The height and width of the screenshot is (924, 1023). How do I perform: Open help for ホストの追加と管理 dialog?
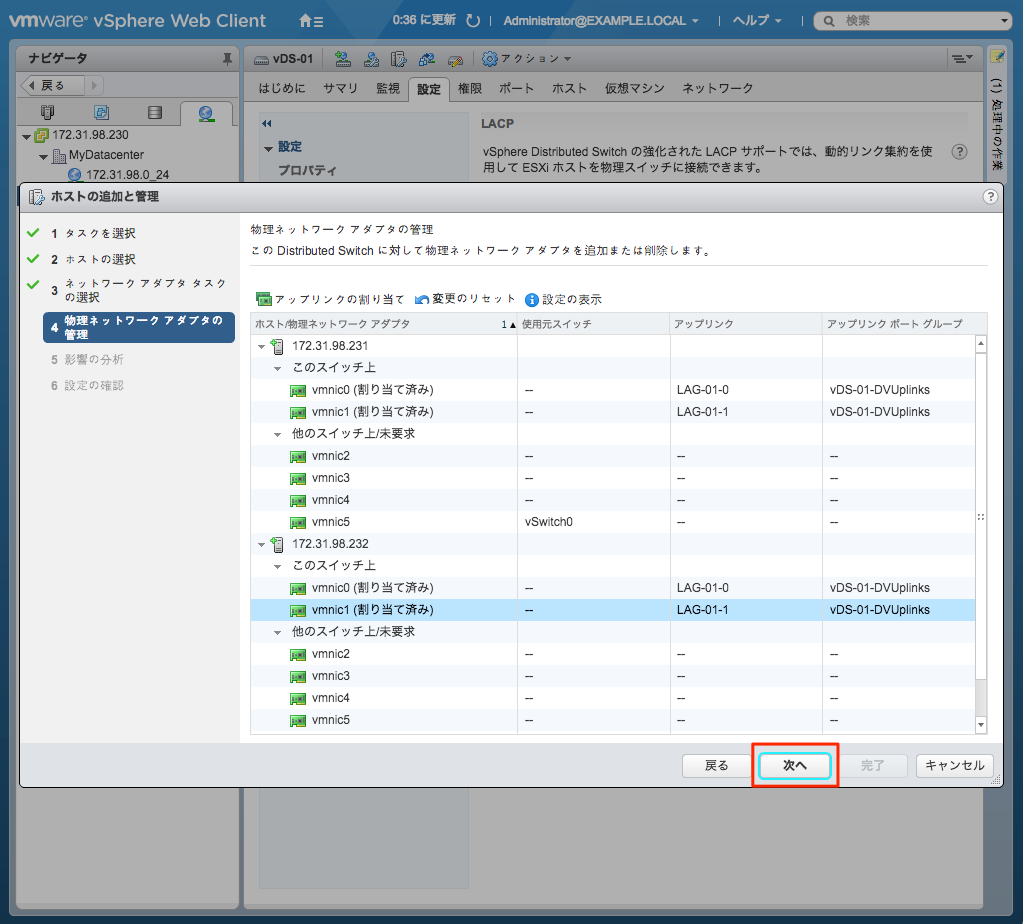coord(990,196)
